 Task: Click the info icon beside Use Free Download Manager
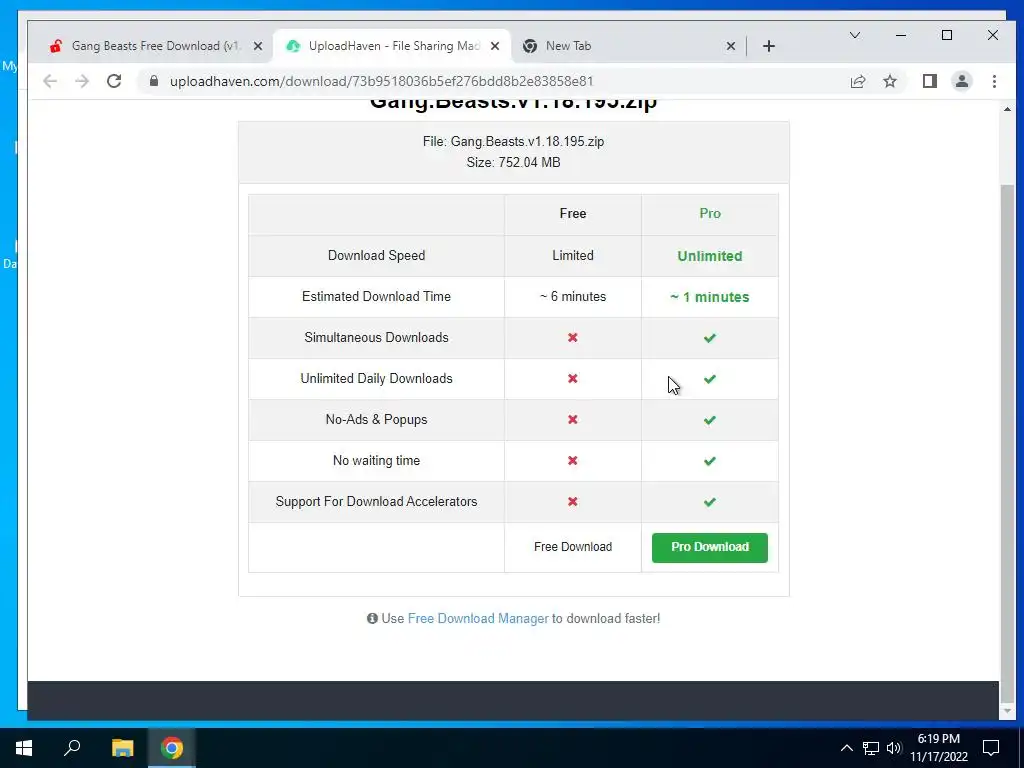click(372, 618)
